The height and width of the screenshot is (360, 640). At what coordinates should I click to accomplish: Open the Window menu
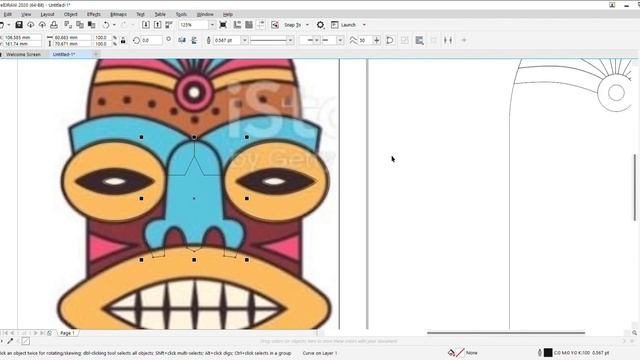205,14
